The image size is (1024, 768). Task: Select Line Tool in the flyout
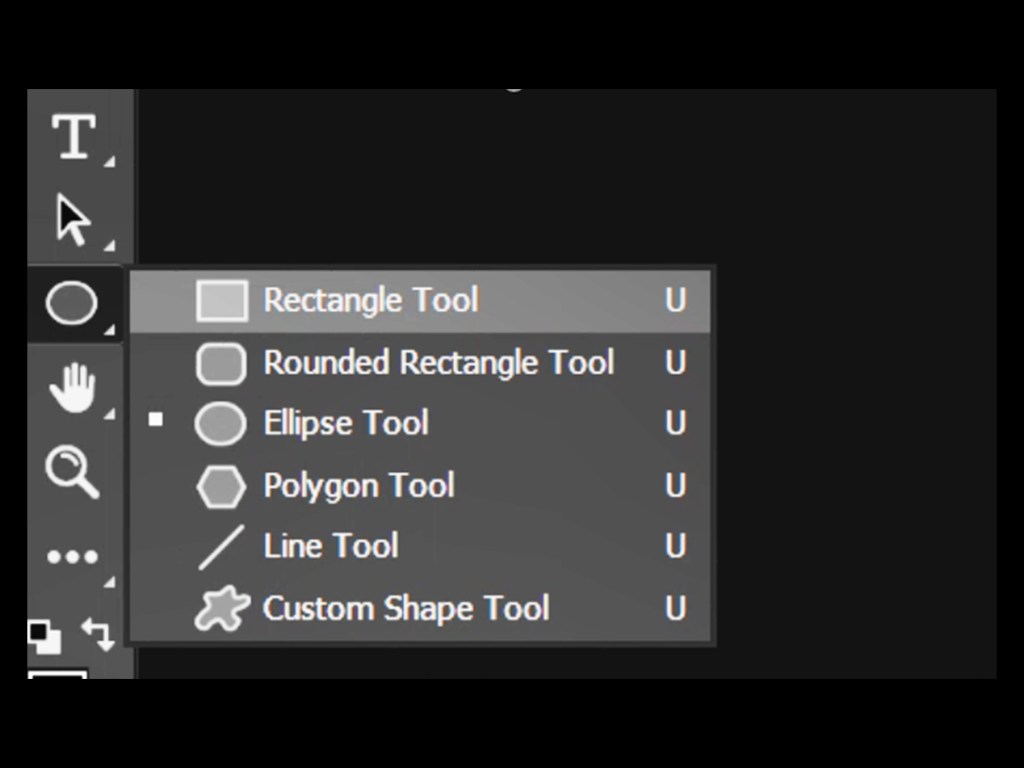pos(330,546)
